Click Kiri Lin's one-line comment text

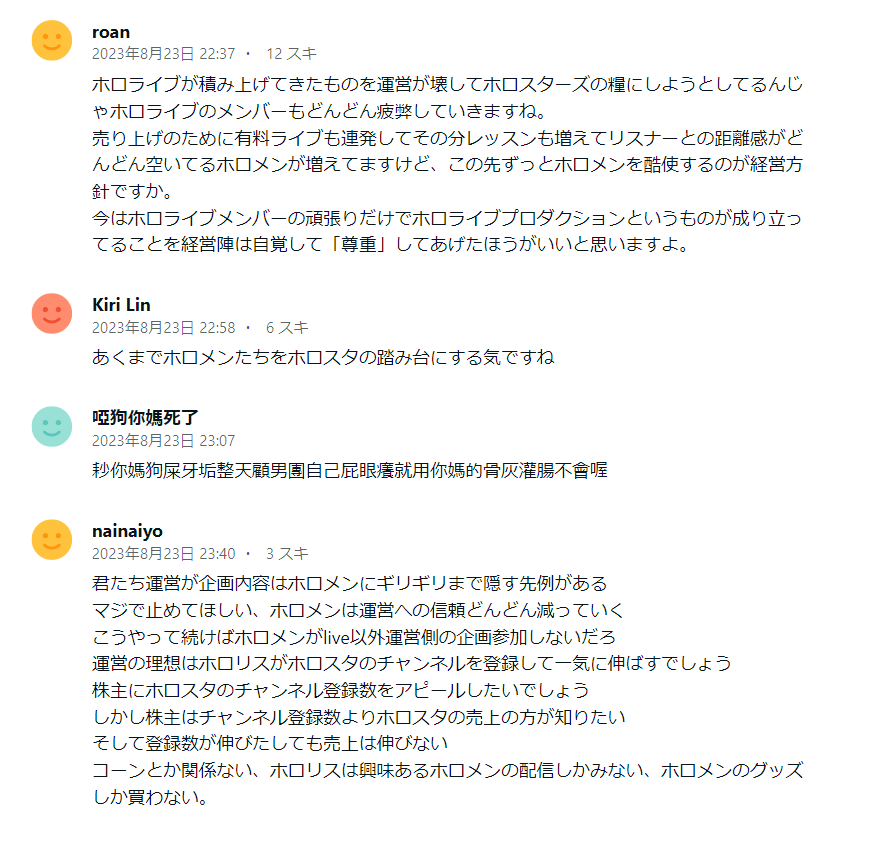[x=322, y=357]
